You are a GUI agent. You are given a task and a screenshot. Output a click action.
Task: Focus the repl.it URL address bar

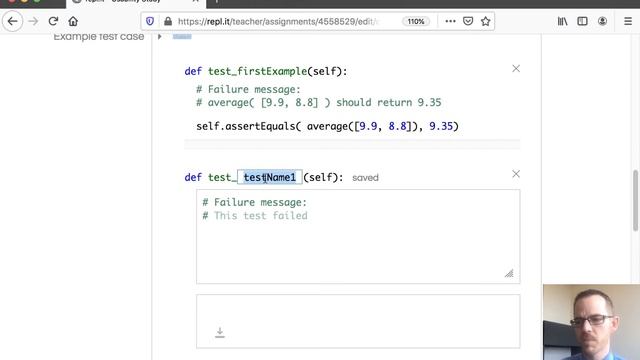pyautogui.click(x=278, y=21)
